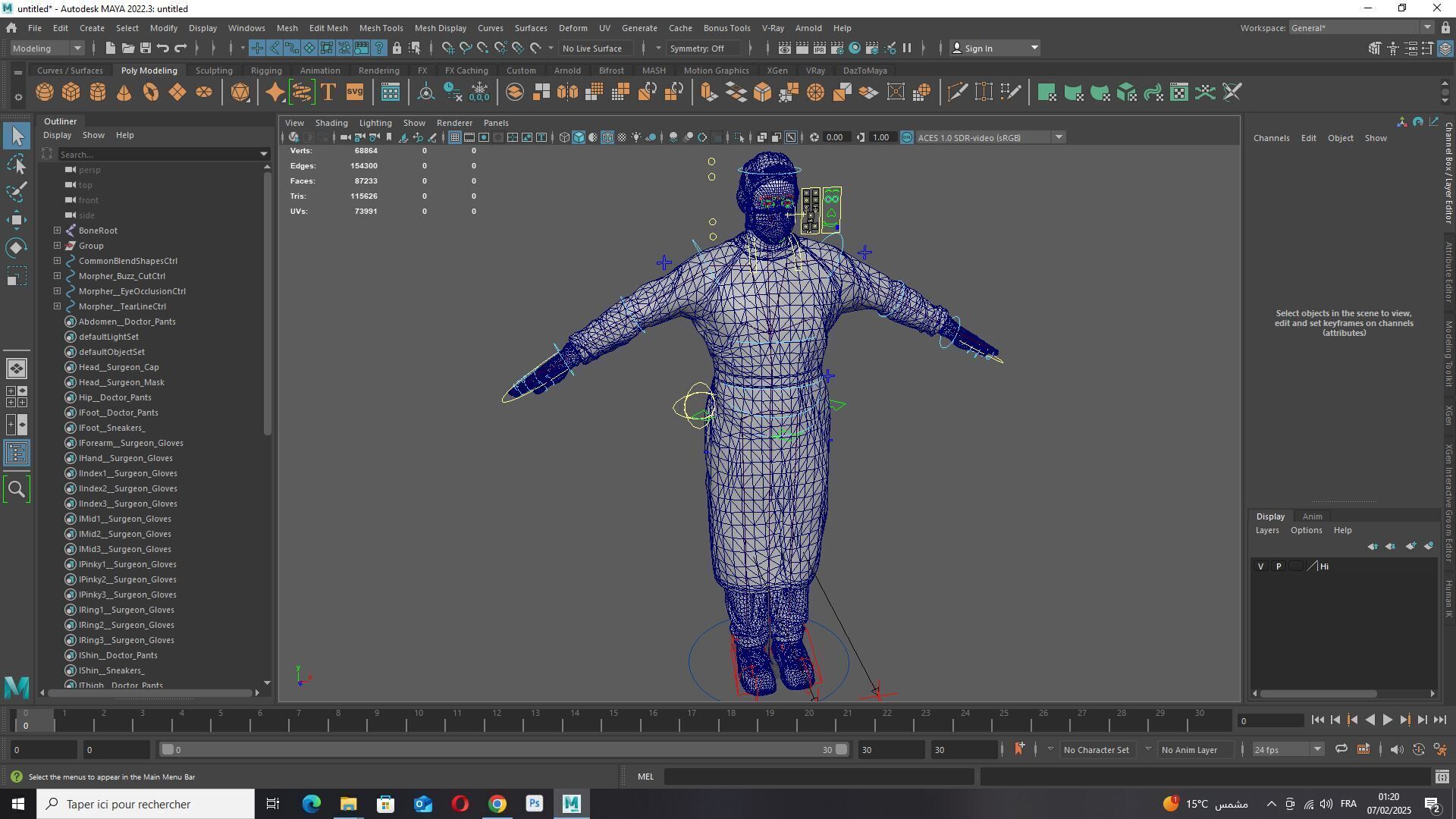Open the Modeling menu set dropdown
Image resolution: width=1456 pixels, height=819 pixels.
[46, 48]
